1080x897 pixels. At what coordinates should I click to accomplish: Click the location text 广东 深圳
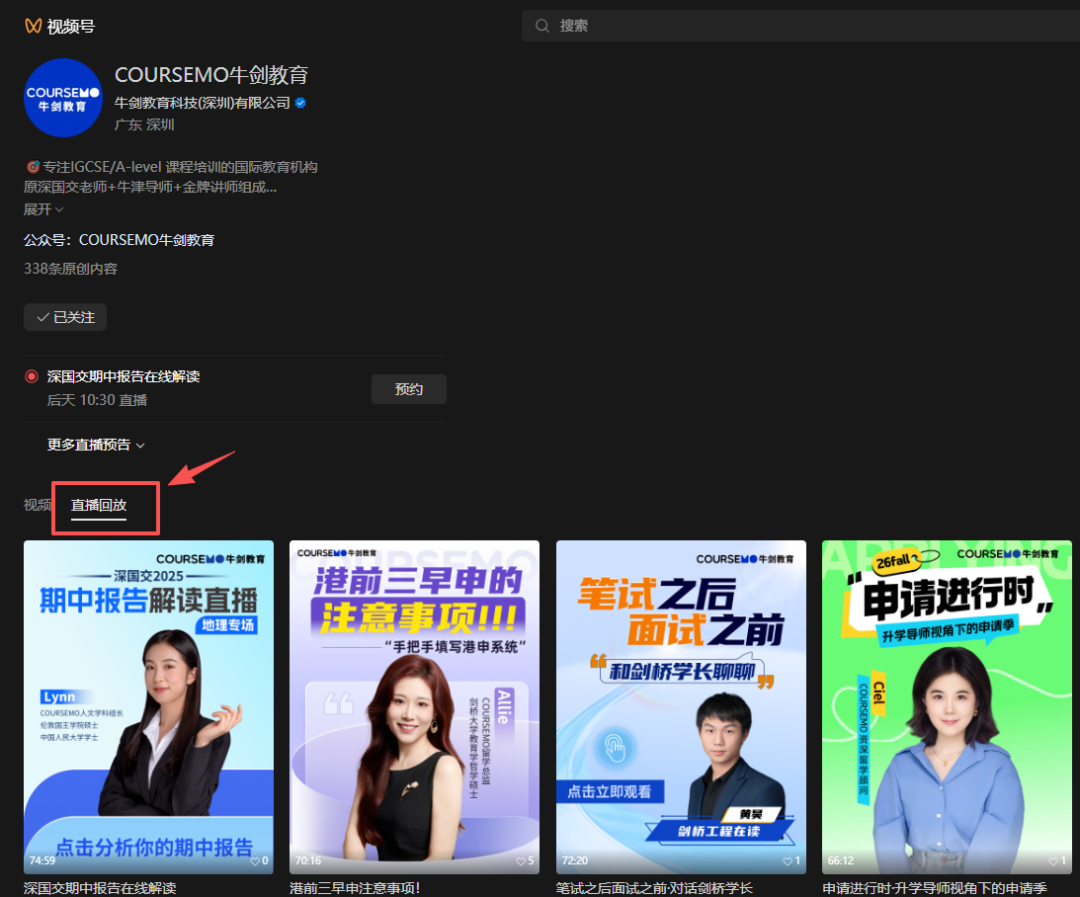[x=144, y=125]
